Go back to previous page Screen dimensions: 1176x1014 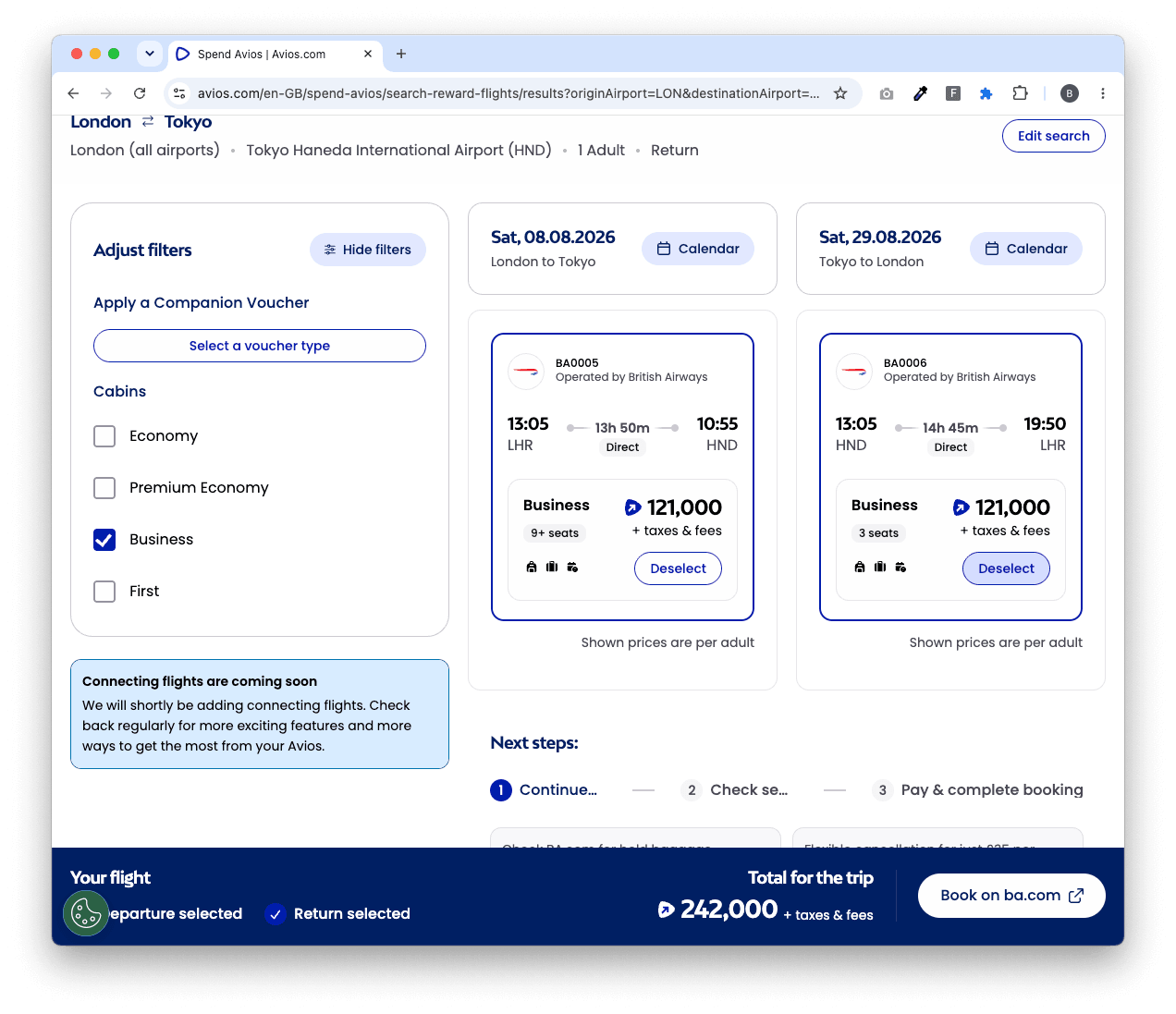74,93
